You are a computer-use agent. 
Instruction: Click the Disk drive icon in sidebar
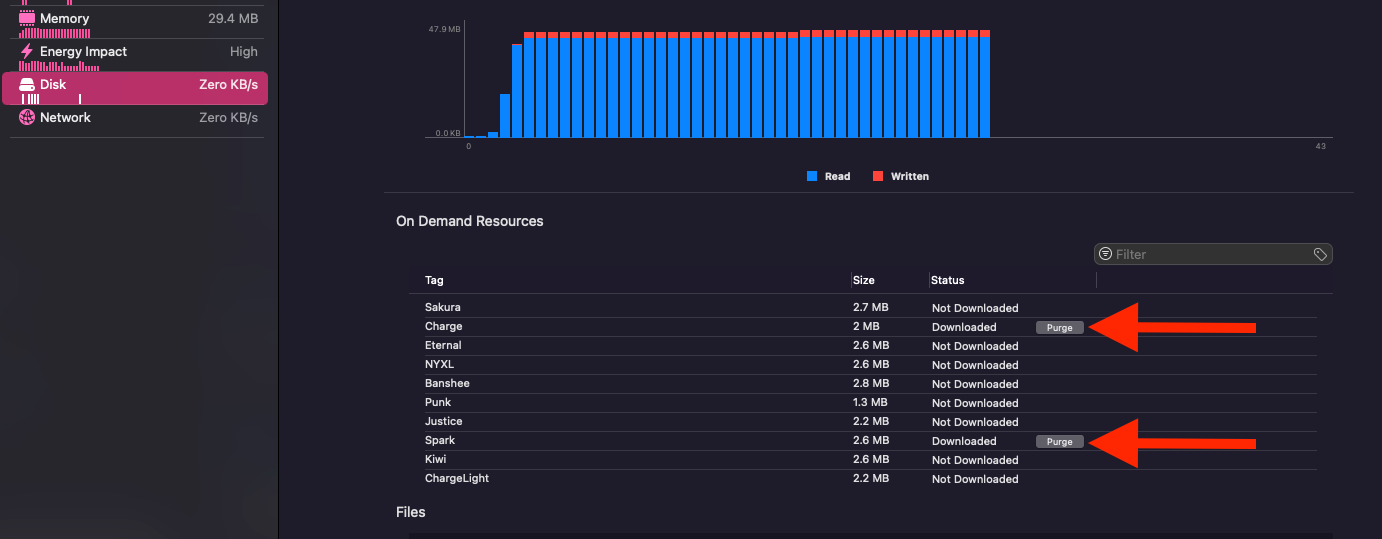tap(27, 85)
